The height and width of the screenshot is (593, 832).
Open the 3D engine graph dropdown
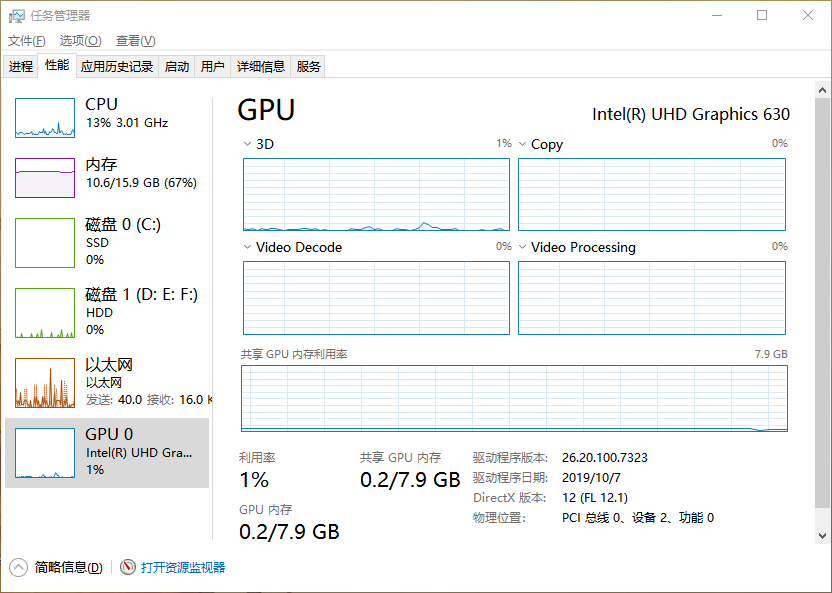click(247, 144)
